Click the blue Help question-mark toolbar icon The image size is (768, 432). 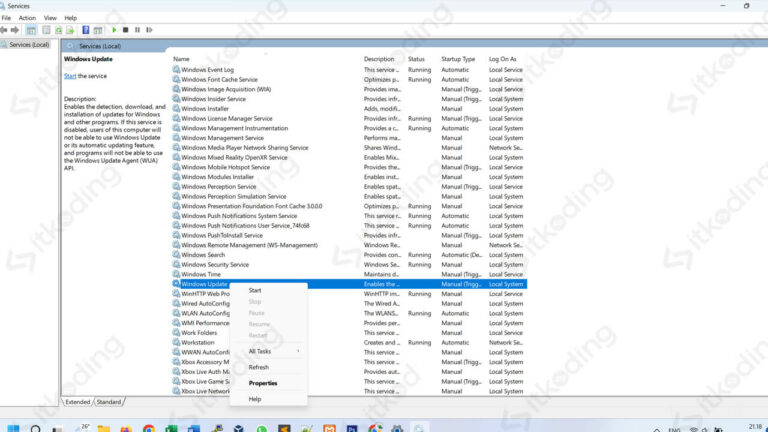coord(86,30)
